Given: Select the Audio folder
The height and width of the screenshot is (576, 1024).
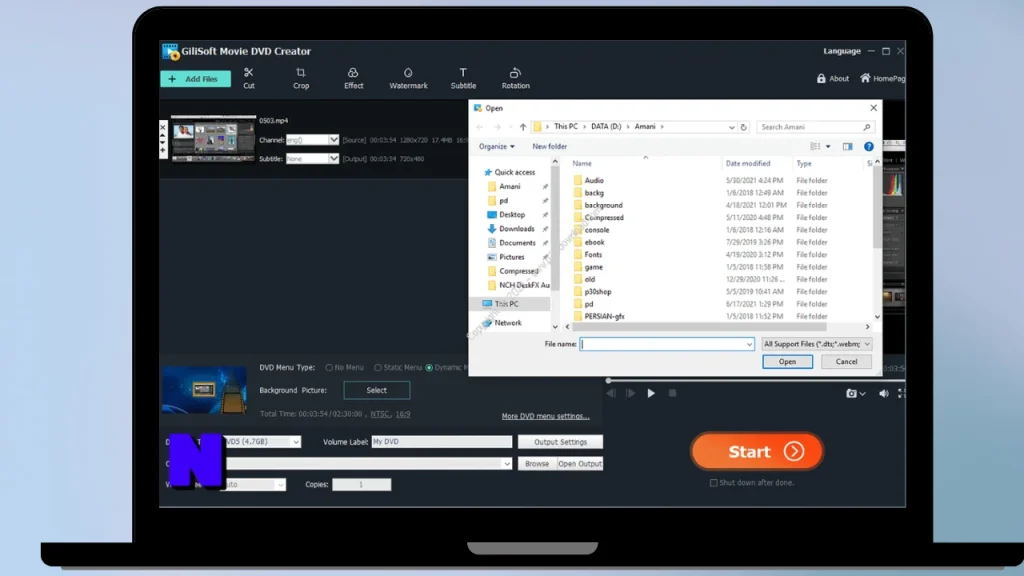Looking at the screenshot, I should point(594,180).
